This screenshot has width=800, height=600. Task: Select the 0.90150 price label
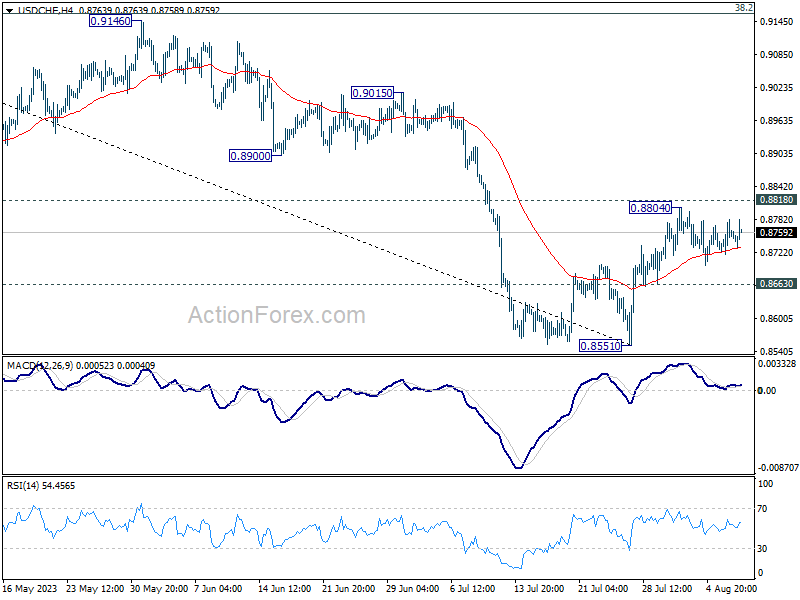[372, 93]
